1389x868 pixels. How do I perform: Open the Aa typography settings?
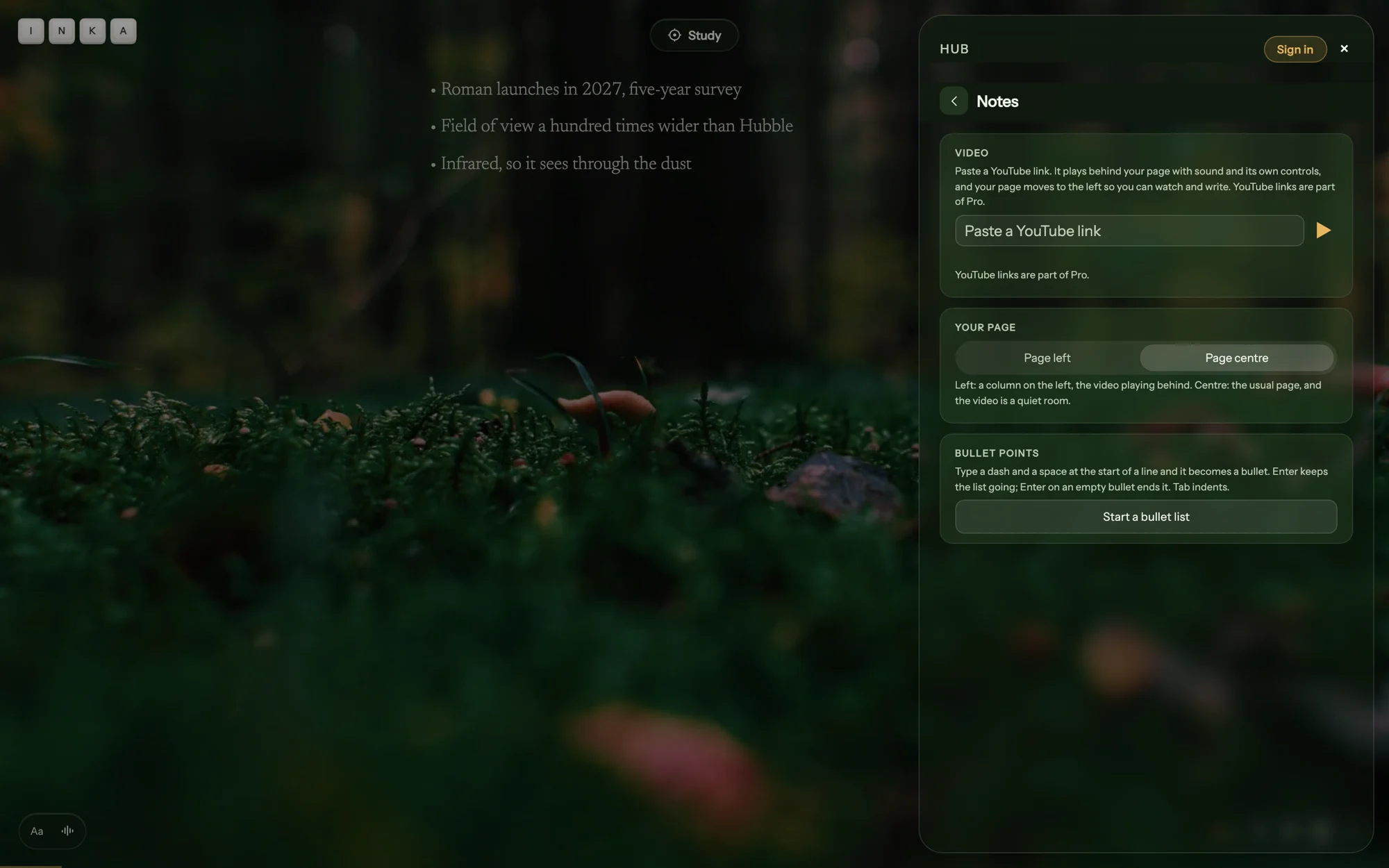coord(37,831)
